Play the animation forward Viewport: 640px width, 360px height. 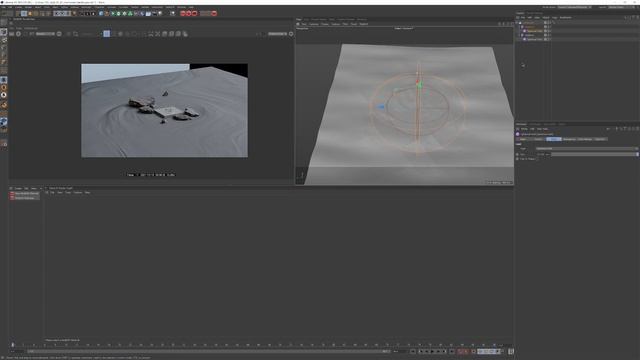pyautogui.click(x=432, y=351)
